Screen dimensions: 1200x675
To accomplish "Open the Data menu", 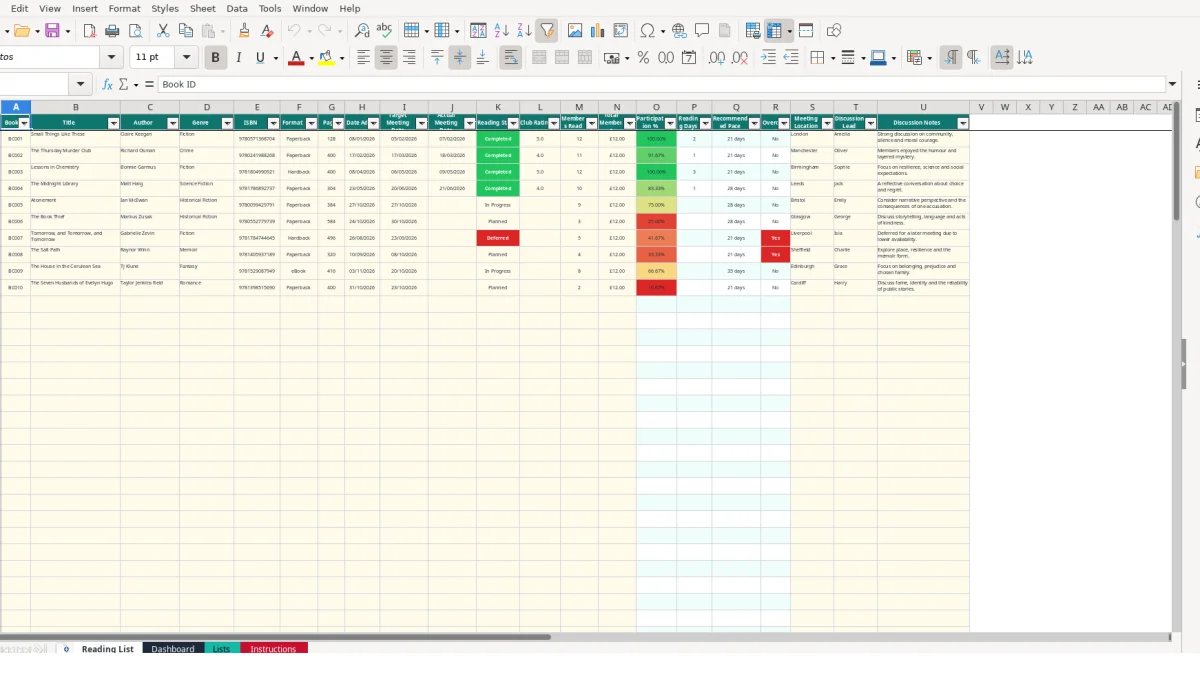I will (x=237, y=8).
